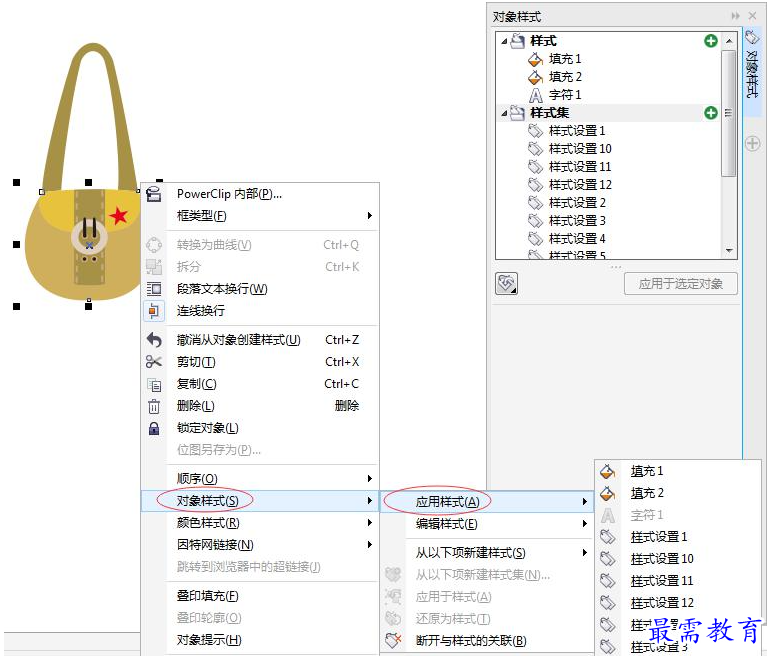Image resolution: width=770 pixels, height=662 pixels.
Task: Click tag icon of 样式设置 11 in submenu
Action: coord(607,581)
